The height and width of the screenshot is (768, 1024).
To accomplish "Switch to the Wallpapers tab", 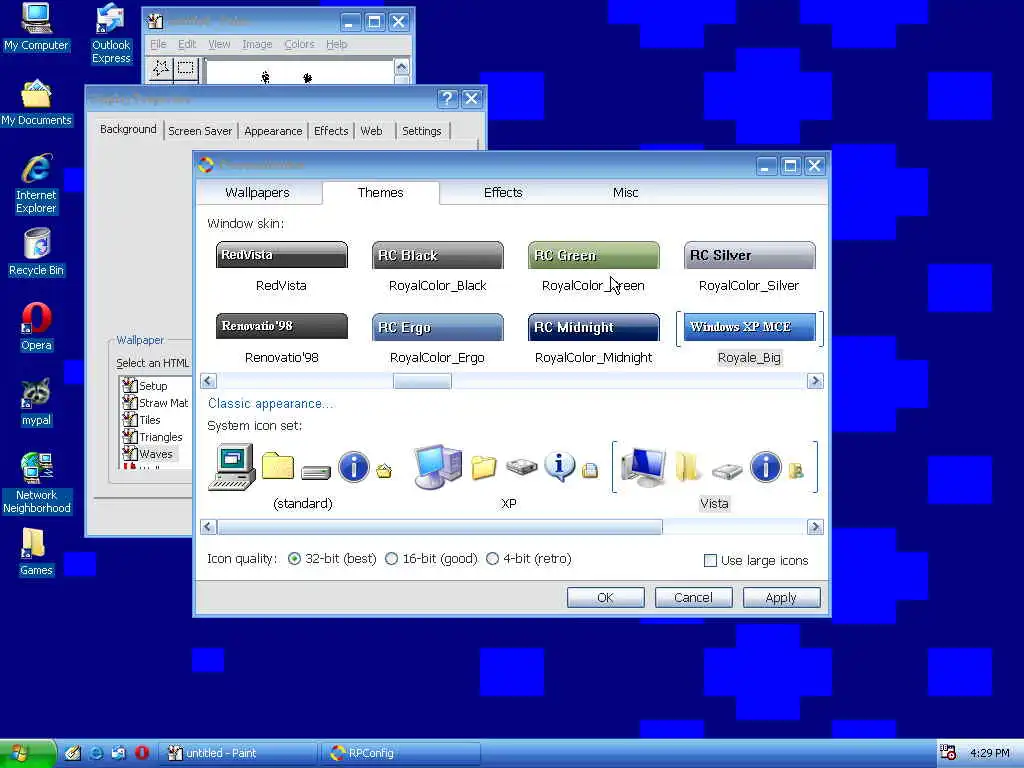I will (x=257, y=193).
